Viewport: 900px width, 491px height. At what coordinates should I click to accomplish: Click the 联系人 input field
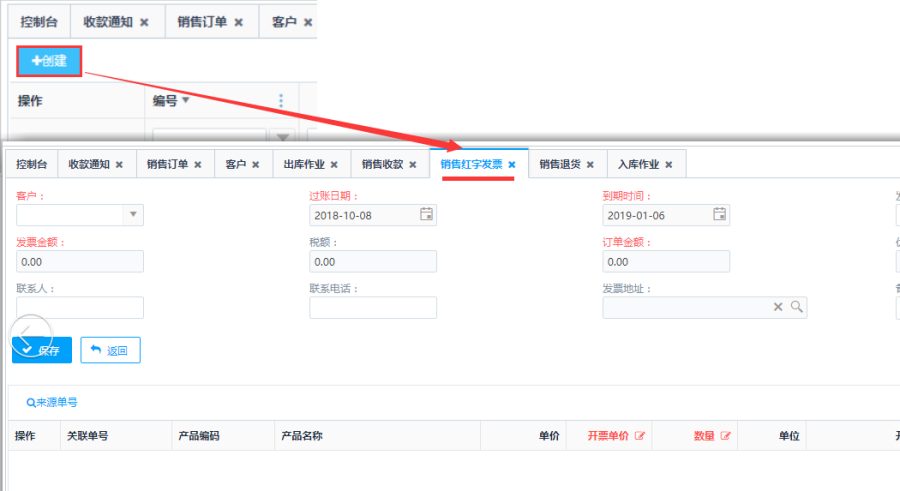80,308
